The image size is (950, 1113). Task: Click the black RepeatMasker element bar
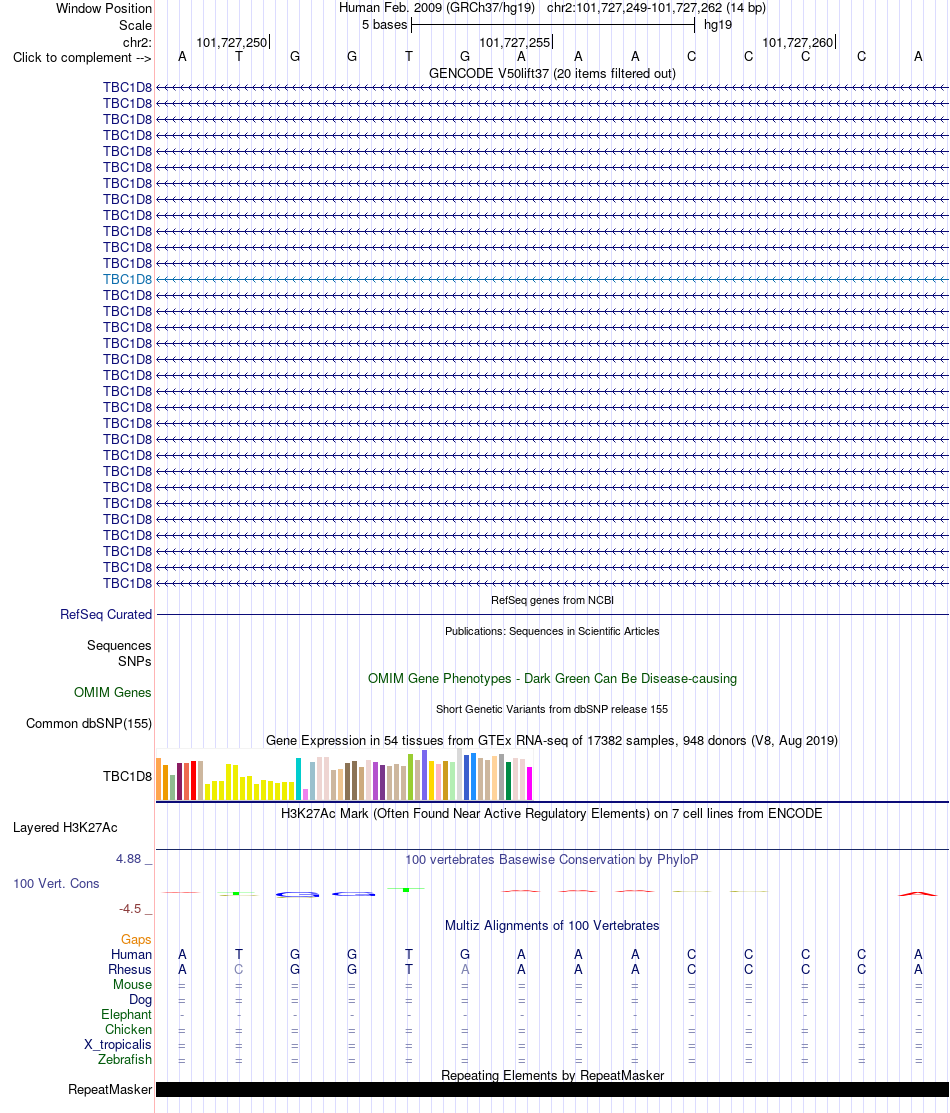[x=552, y=1090]
